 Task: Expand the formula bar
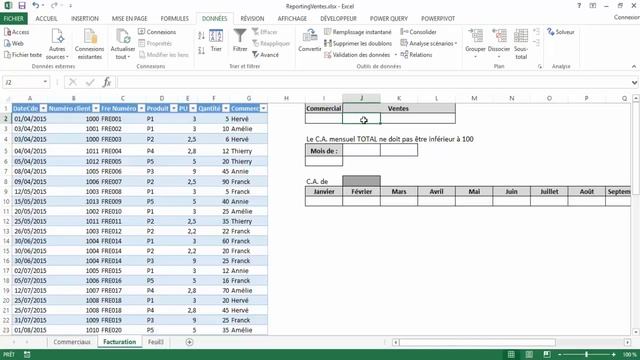[634, 82]
